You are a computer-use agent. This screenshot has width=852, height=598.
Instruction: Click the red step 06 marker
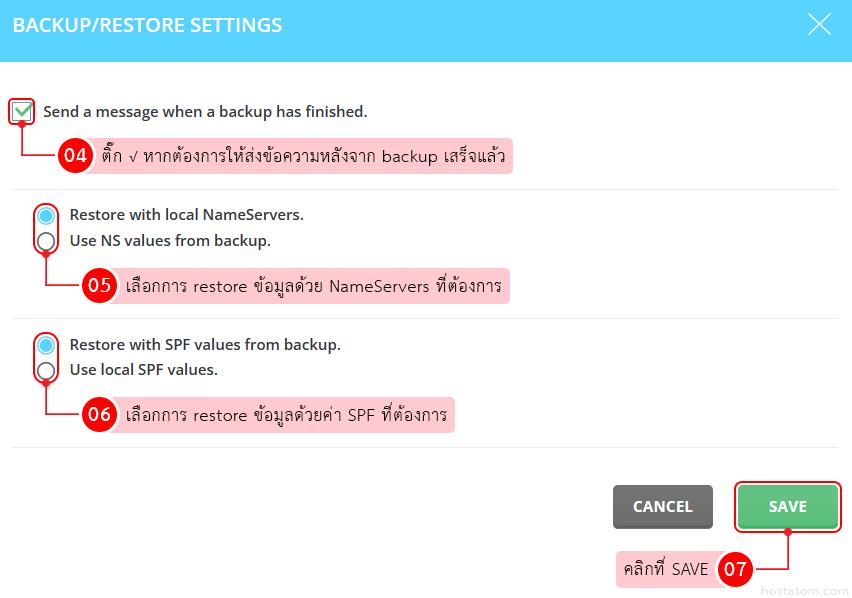point(99,415)
